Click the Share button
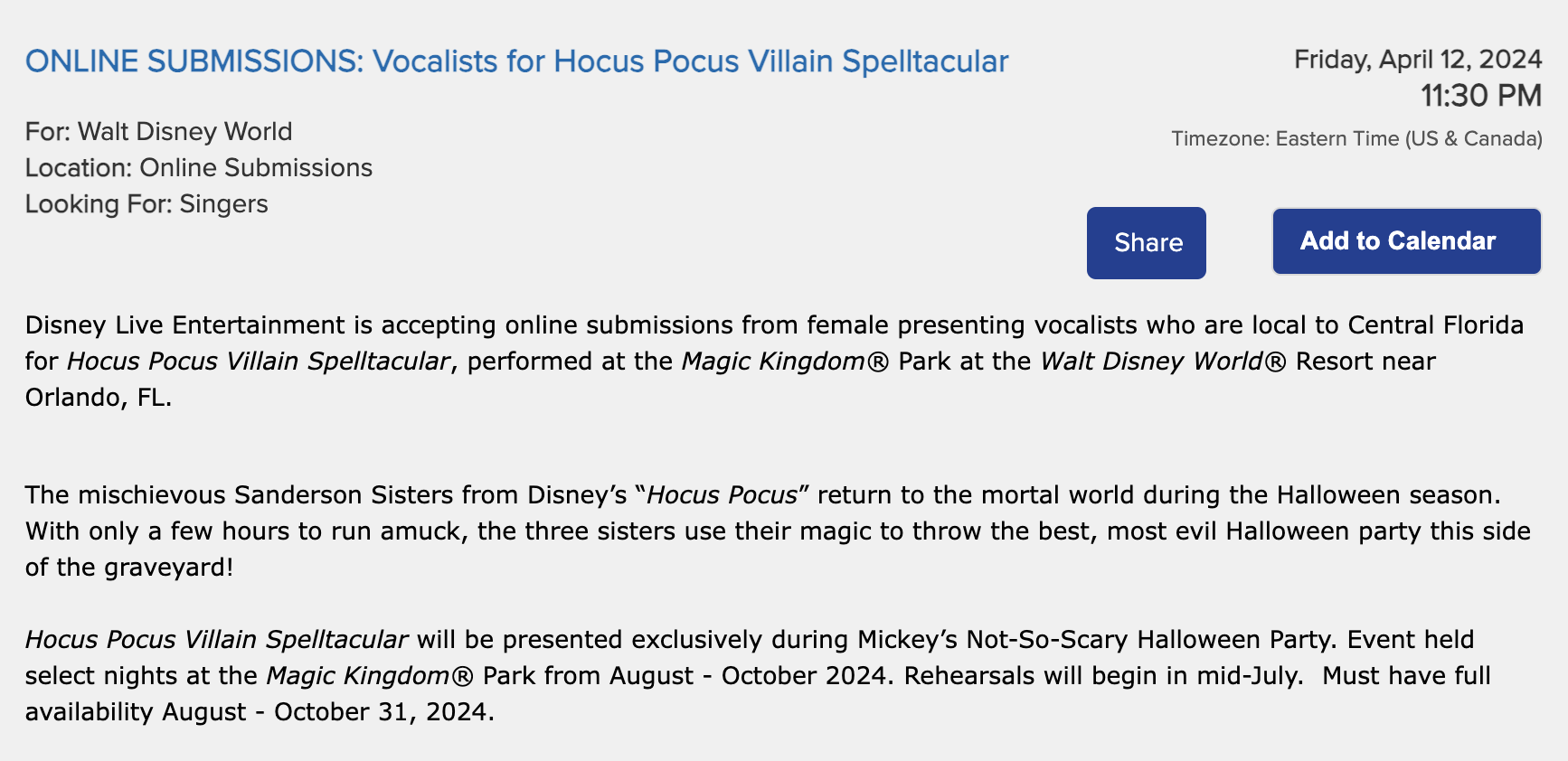 [x=1146, y=243]
